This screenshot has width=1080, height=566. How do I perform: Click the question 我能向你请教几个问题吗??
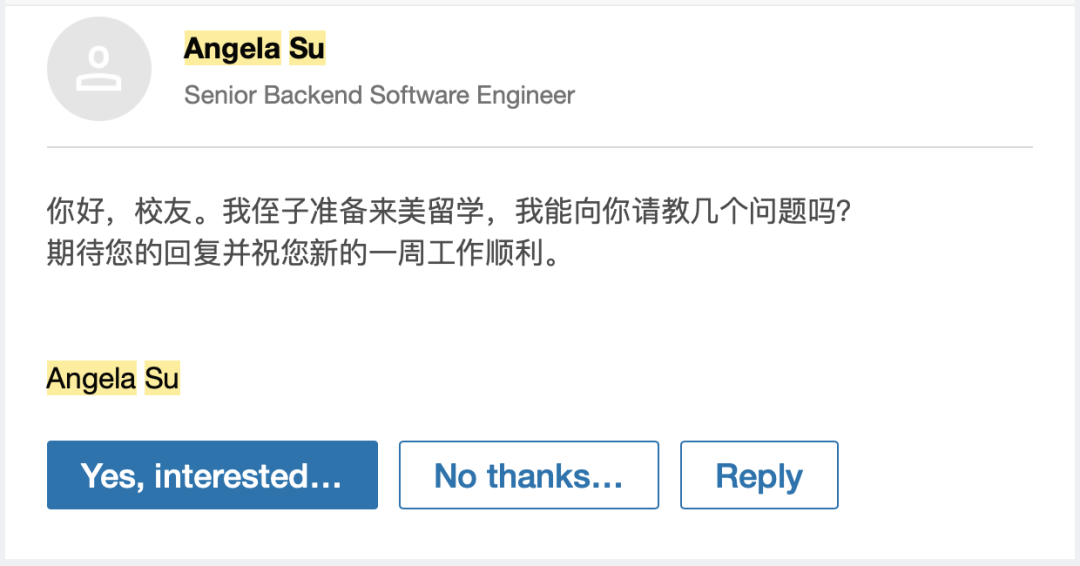[683, 211]
